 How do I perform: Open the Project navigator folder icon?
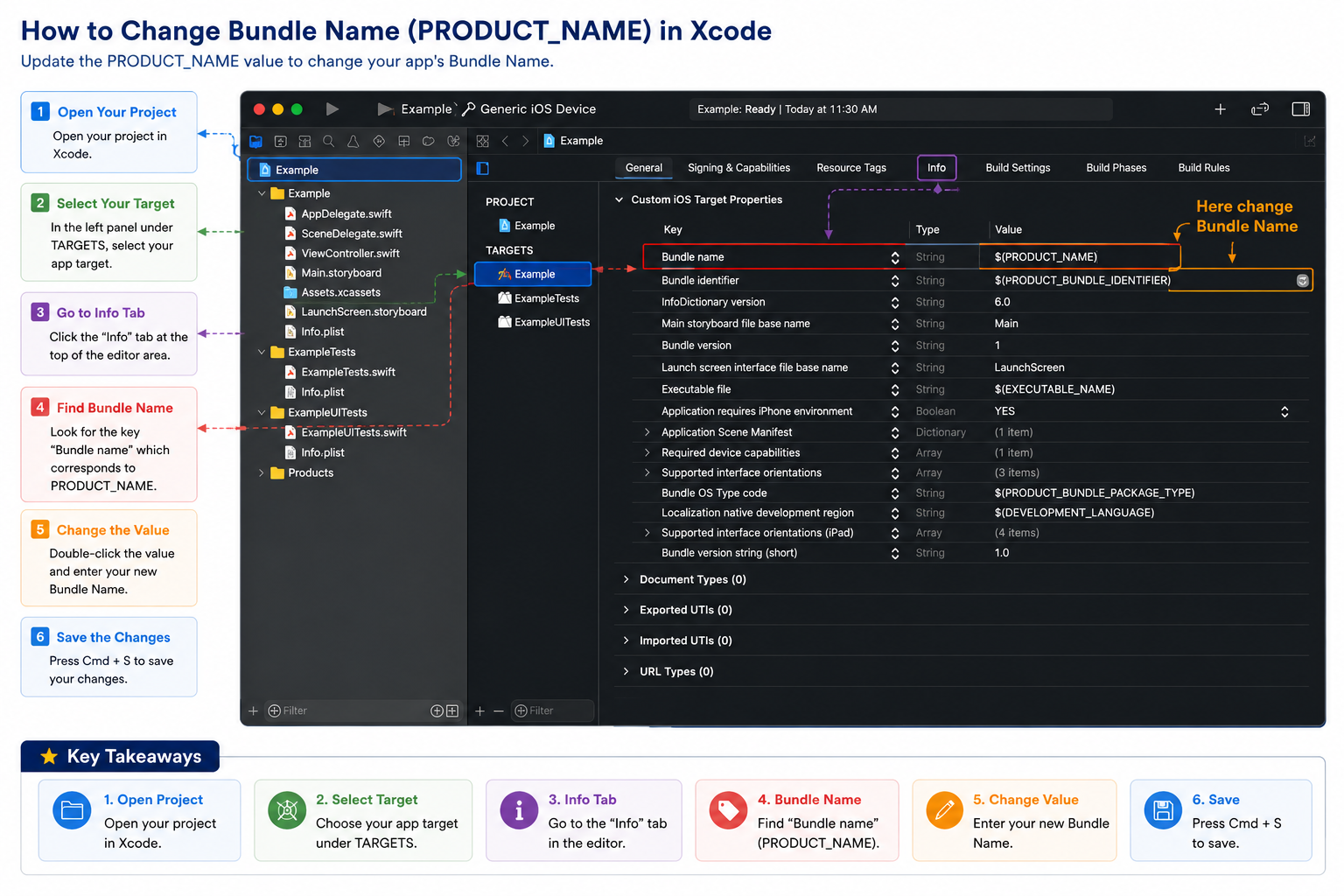[x=255, y=141]
